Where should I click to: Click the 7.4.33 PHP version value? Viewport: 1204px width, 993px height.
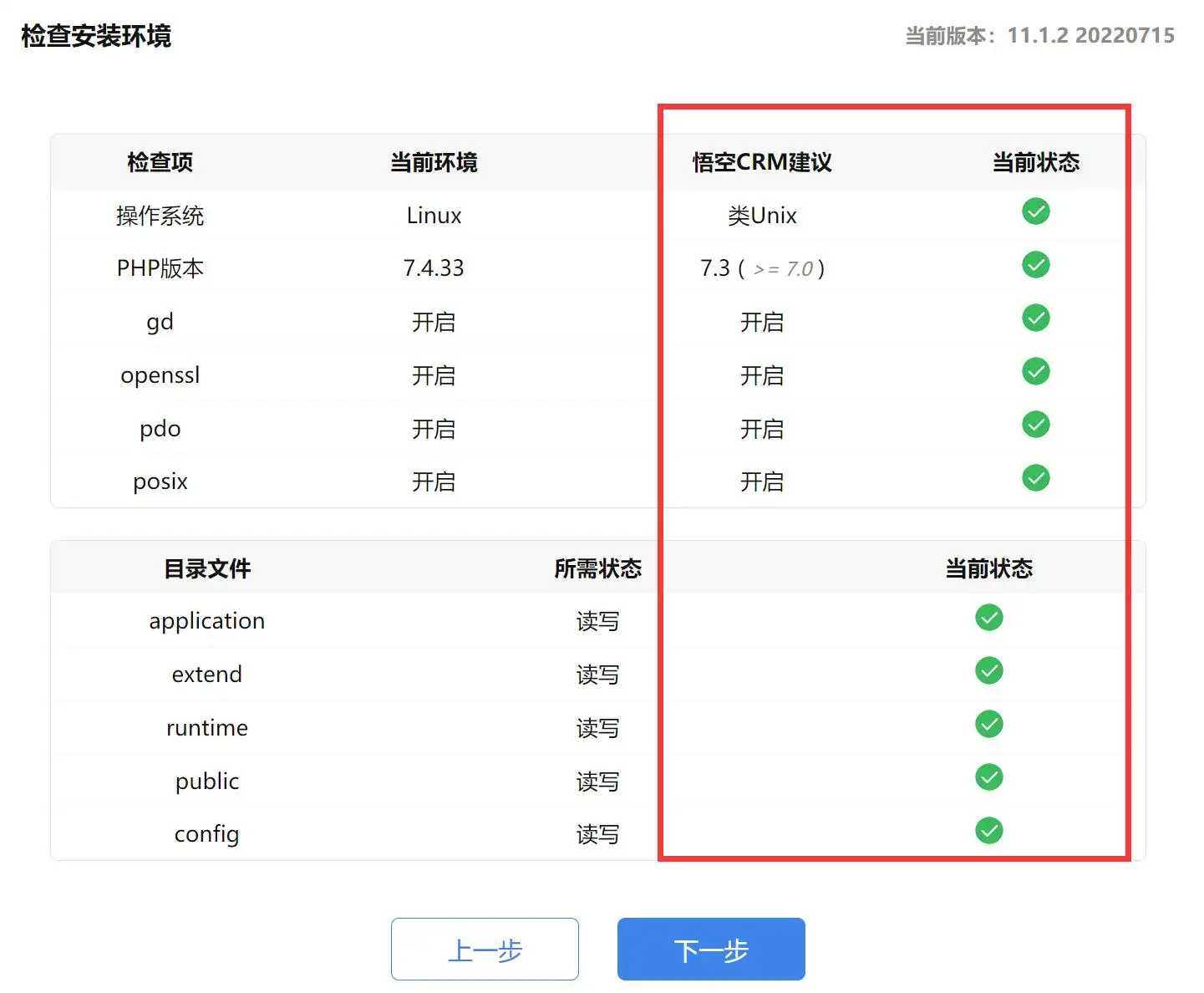tap(434, 268)
